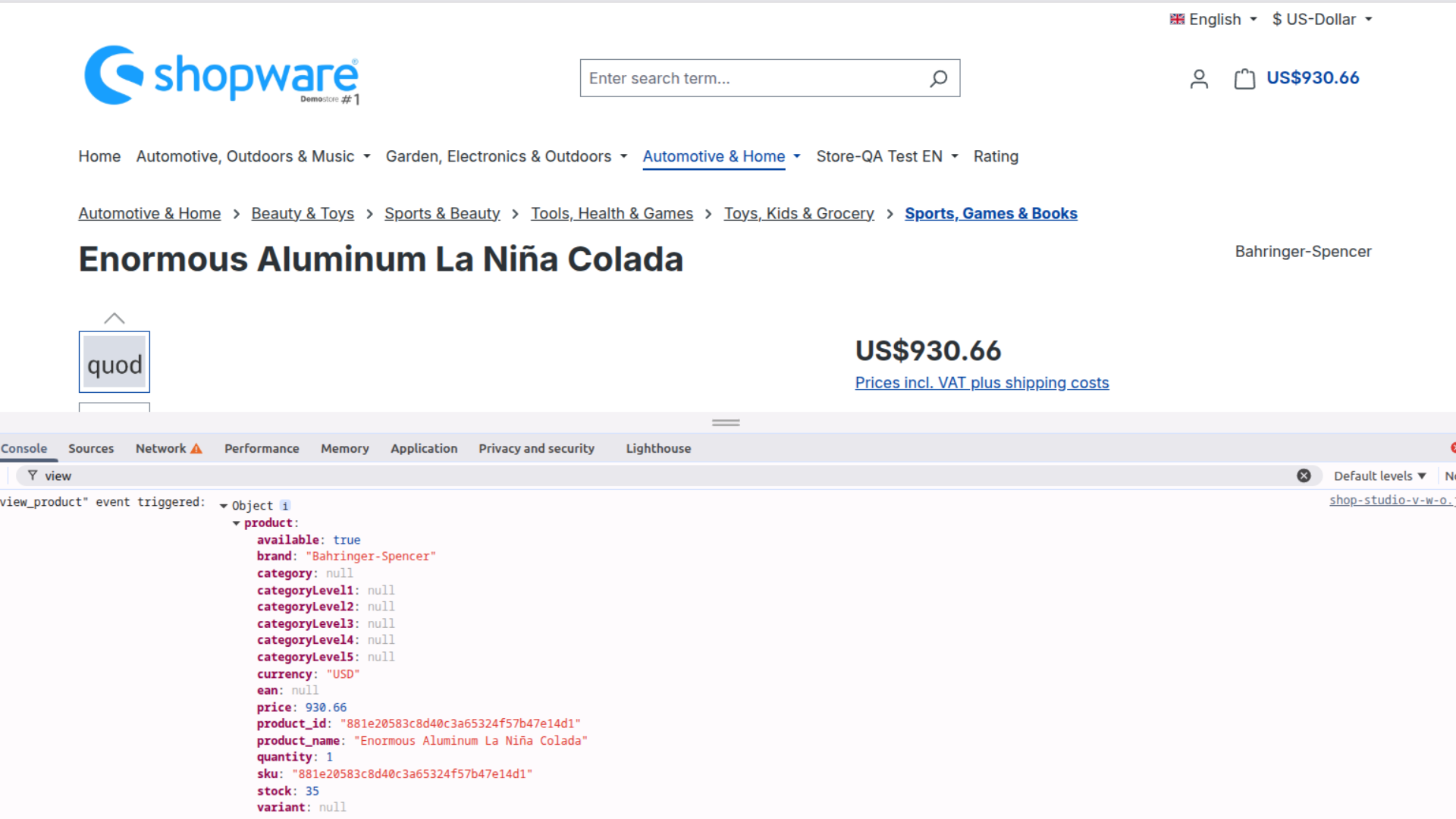Viewport: 1456px width, 819px height.
Task: Clear the console filter text
Action: 1304,475
